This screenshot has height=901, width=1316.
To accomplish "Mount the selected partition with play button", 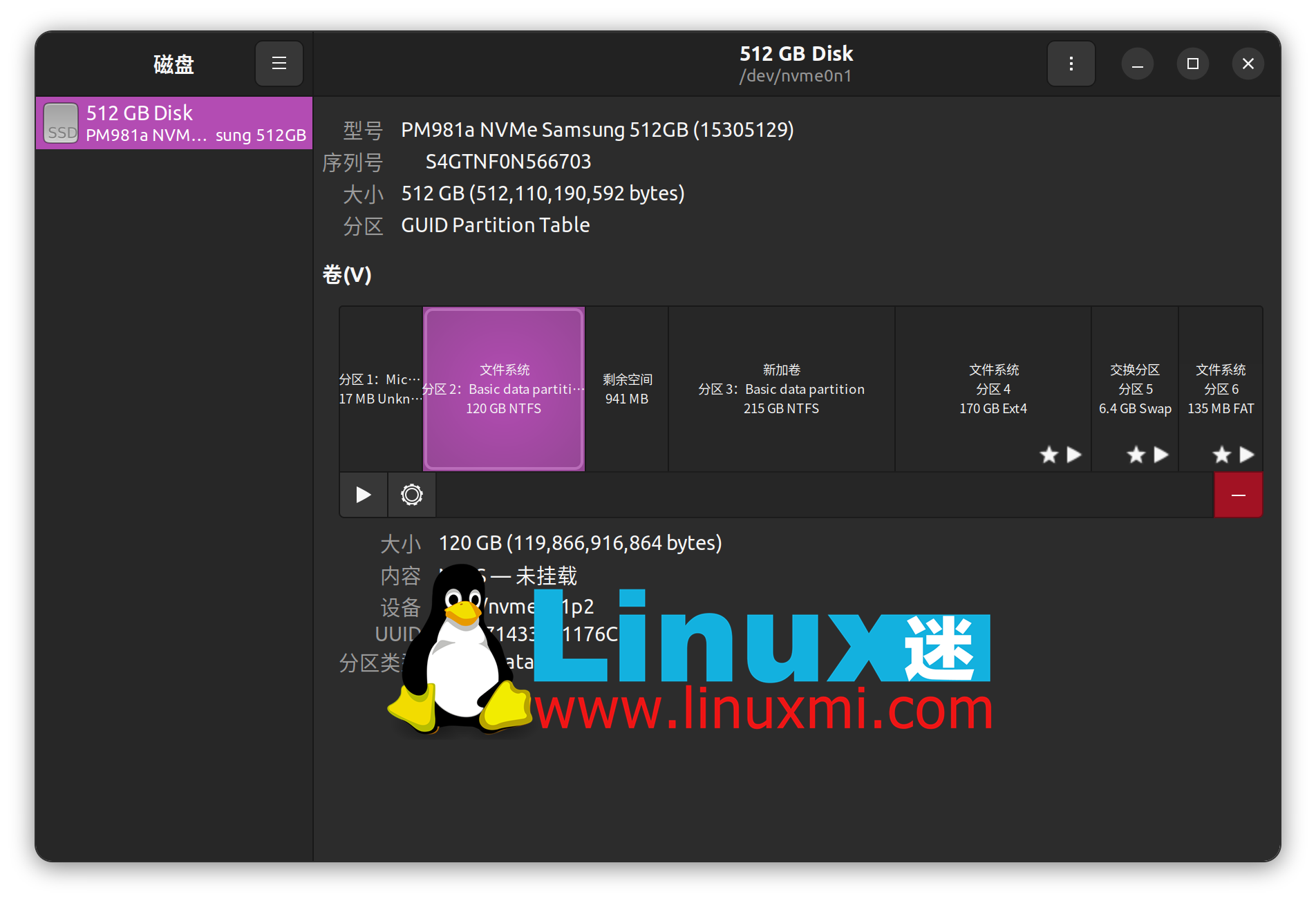I will [x=364, y=495].
